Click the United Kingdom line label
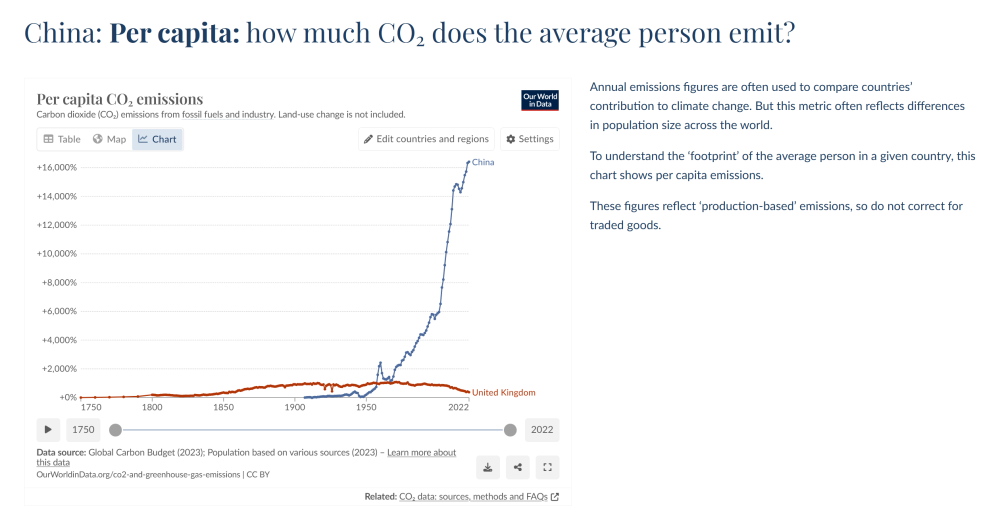The width and height of the screenshot is (1000, 529). pyautogui.click(x=504, y=392)
